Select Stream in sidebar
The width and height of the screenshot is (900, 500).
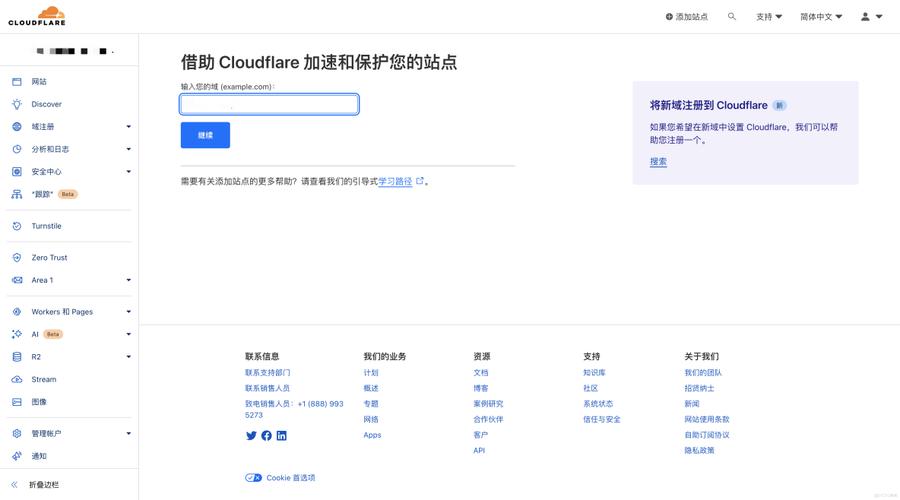44,379
